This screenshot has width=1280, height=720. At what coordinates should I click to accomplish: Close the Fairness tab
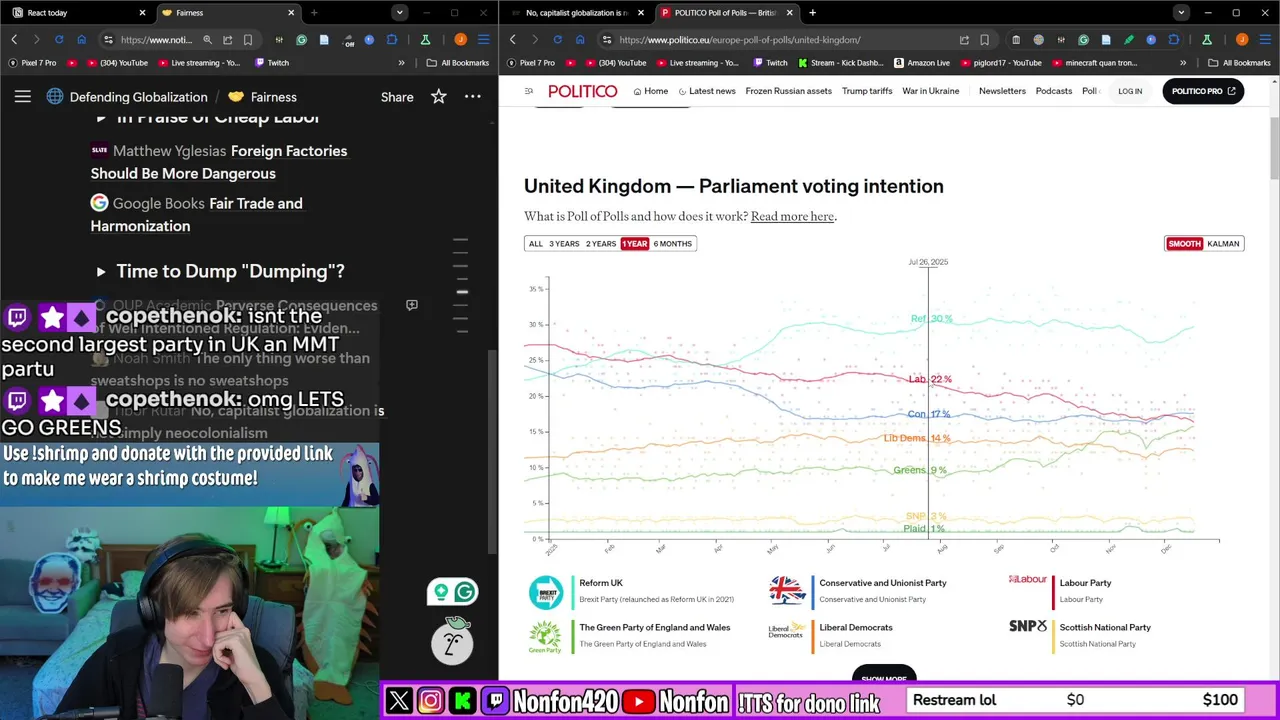(x=292, y=13)
